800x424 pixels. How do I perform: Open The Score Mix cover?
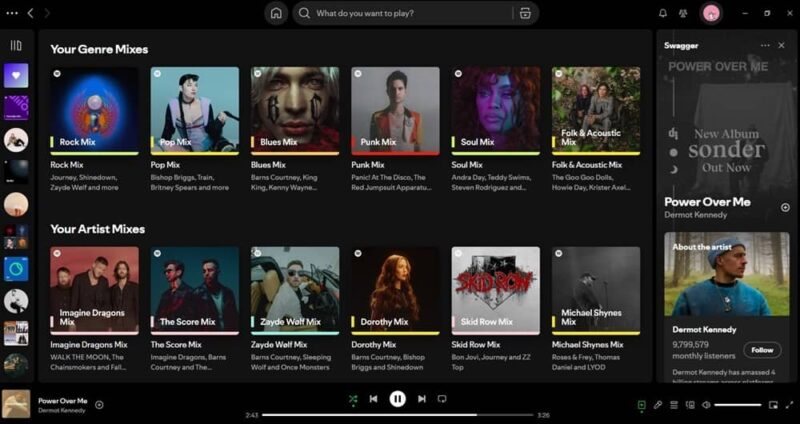click(194, 291)
